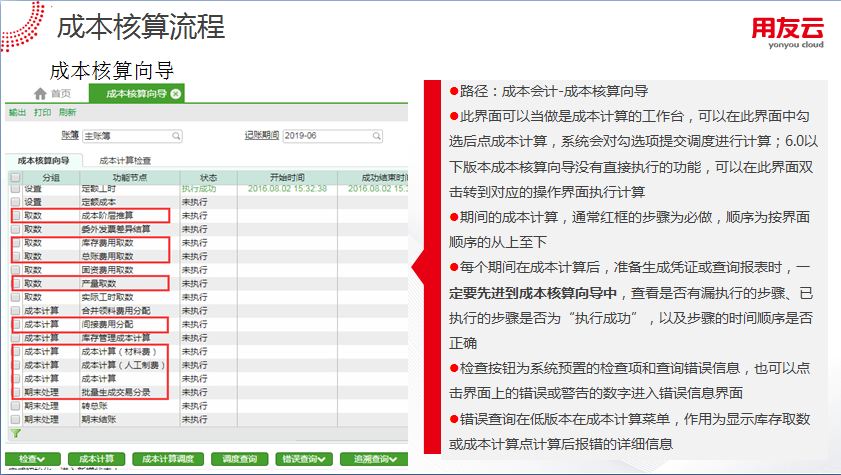Click the 调度查询 button
Viewport: 841px width, 475px height.
click(236, 459)
